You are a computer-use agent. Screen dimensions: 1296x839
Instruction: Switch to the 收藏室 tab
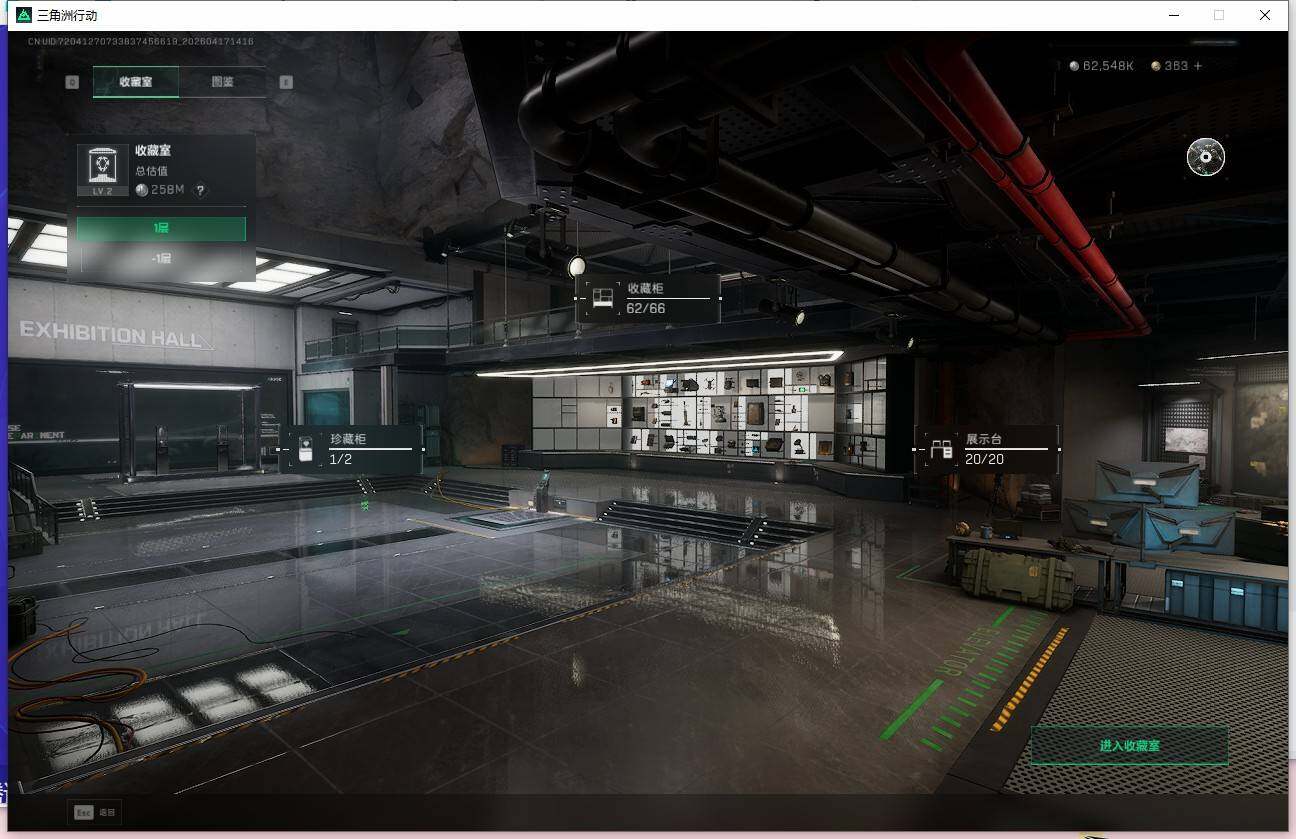coord(136,82)
